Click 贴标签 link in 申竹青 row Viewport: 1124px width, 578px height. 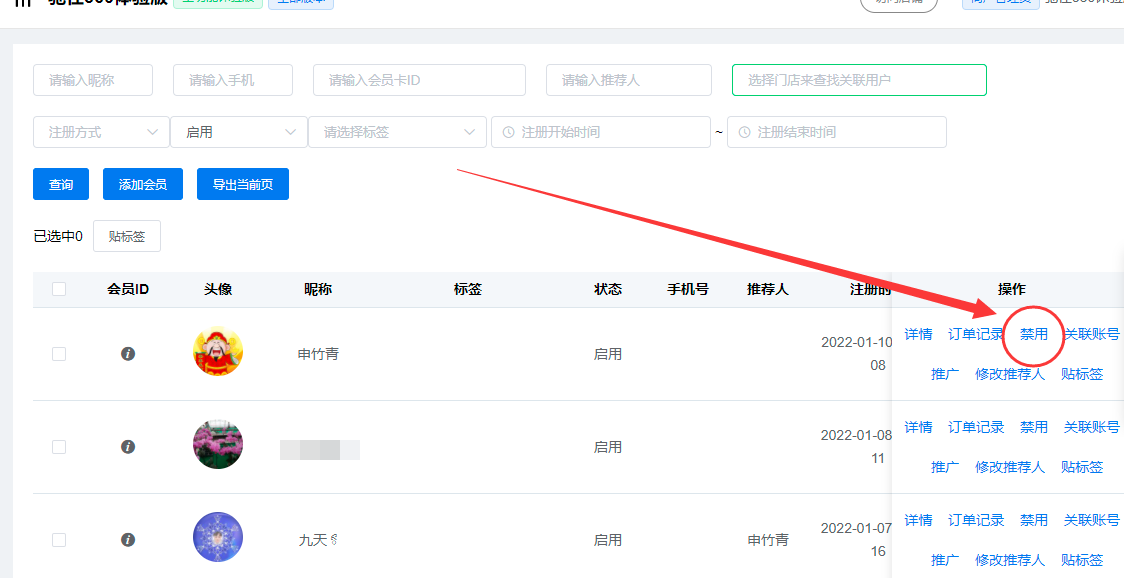tap(1082, 374)
